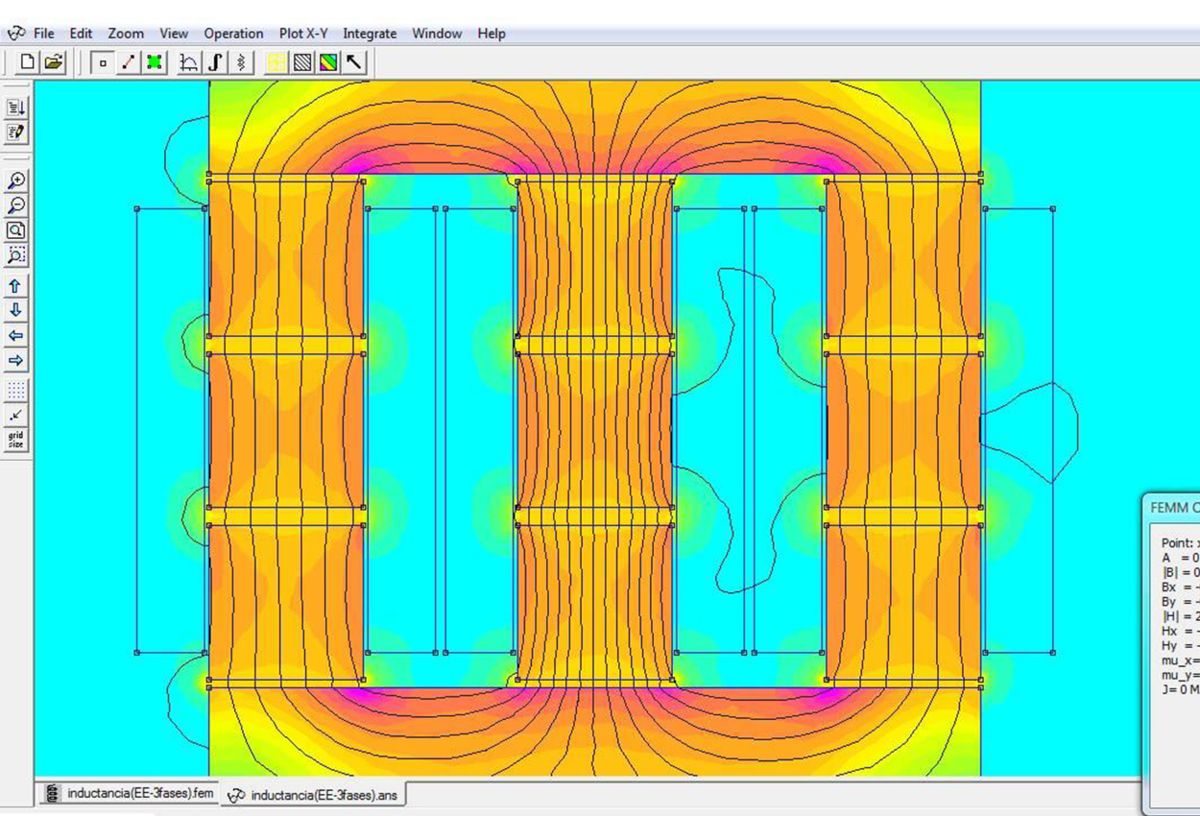Open a file with the folder icon
Viewport: 1200px width, 816px height.
(53, 63)
